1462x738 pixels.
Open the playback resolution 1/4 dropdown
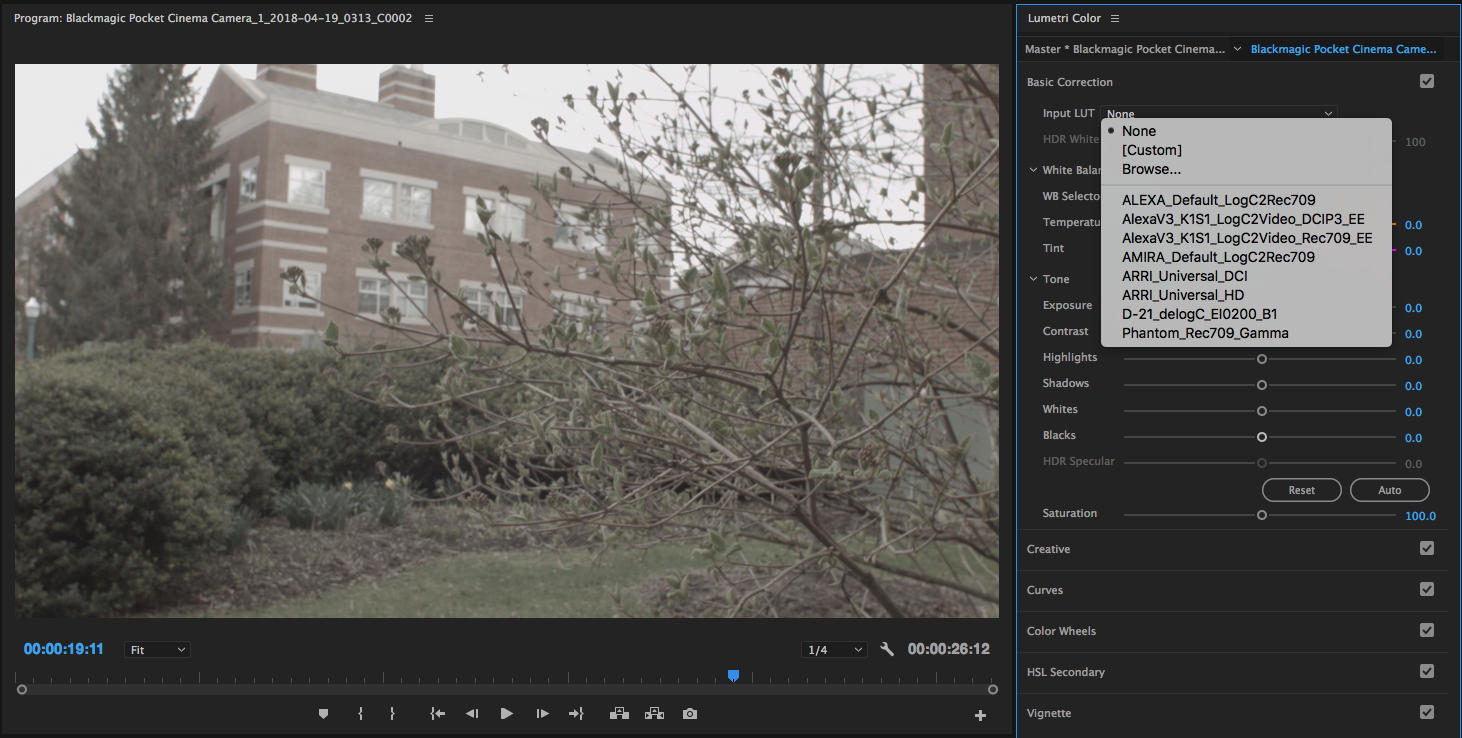click(x=834, y=648)
